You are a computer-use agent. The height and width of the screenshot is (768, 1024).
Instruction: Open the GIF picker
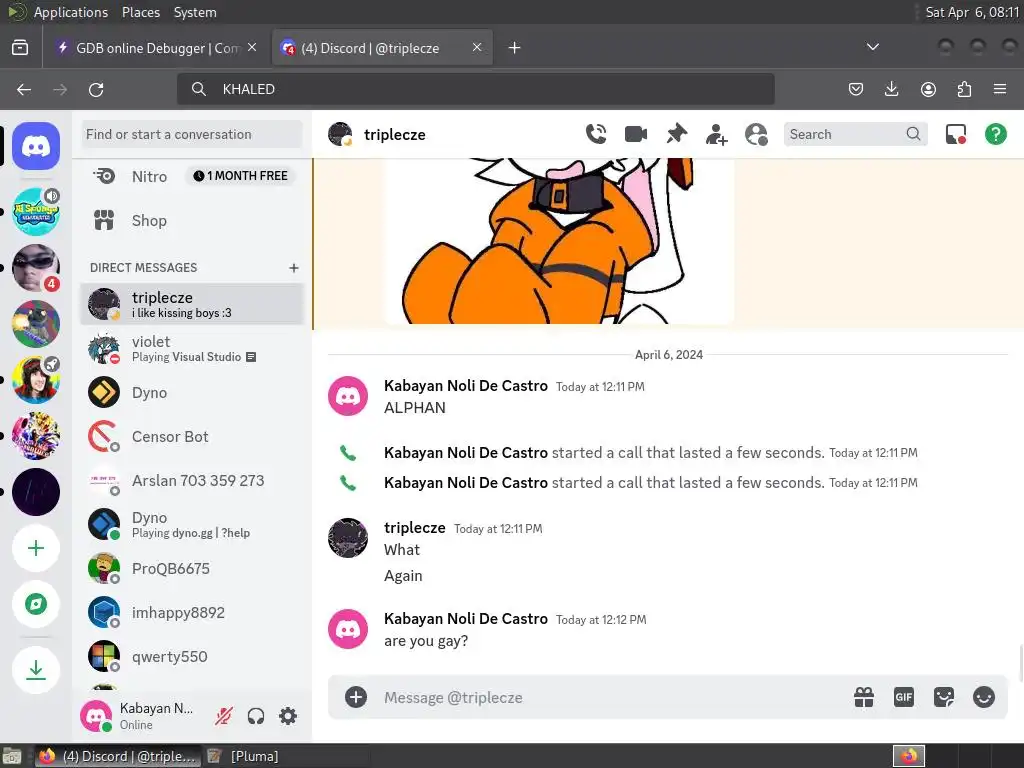tap(904, 697)
